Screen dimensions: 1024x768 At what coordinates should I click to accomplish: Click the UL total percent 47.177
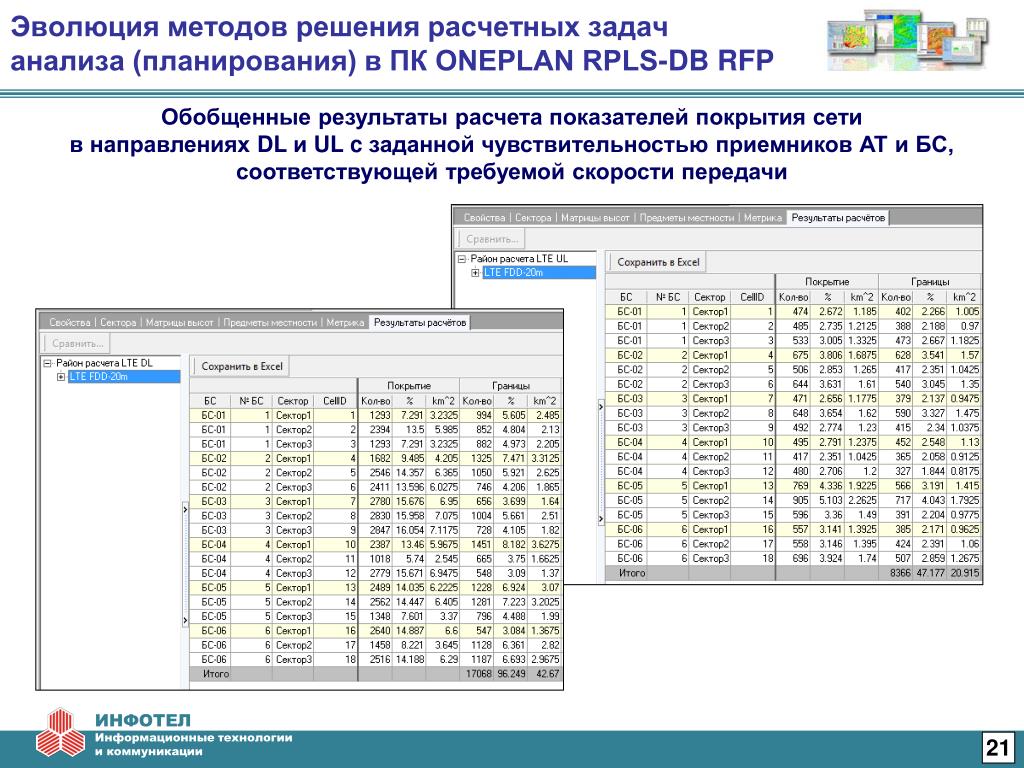pyautogui.click(x=929, y=573)
